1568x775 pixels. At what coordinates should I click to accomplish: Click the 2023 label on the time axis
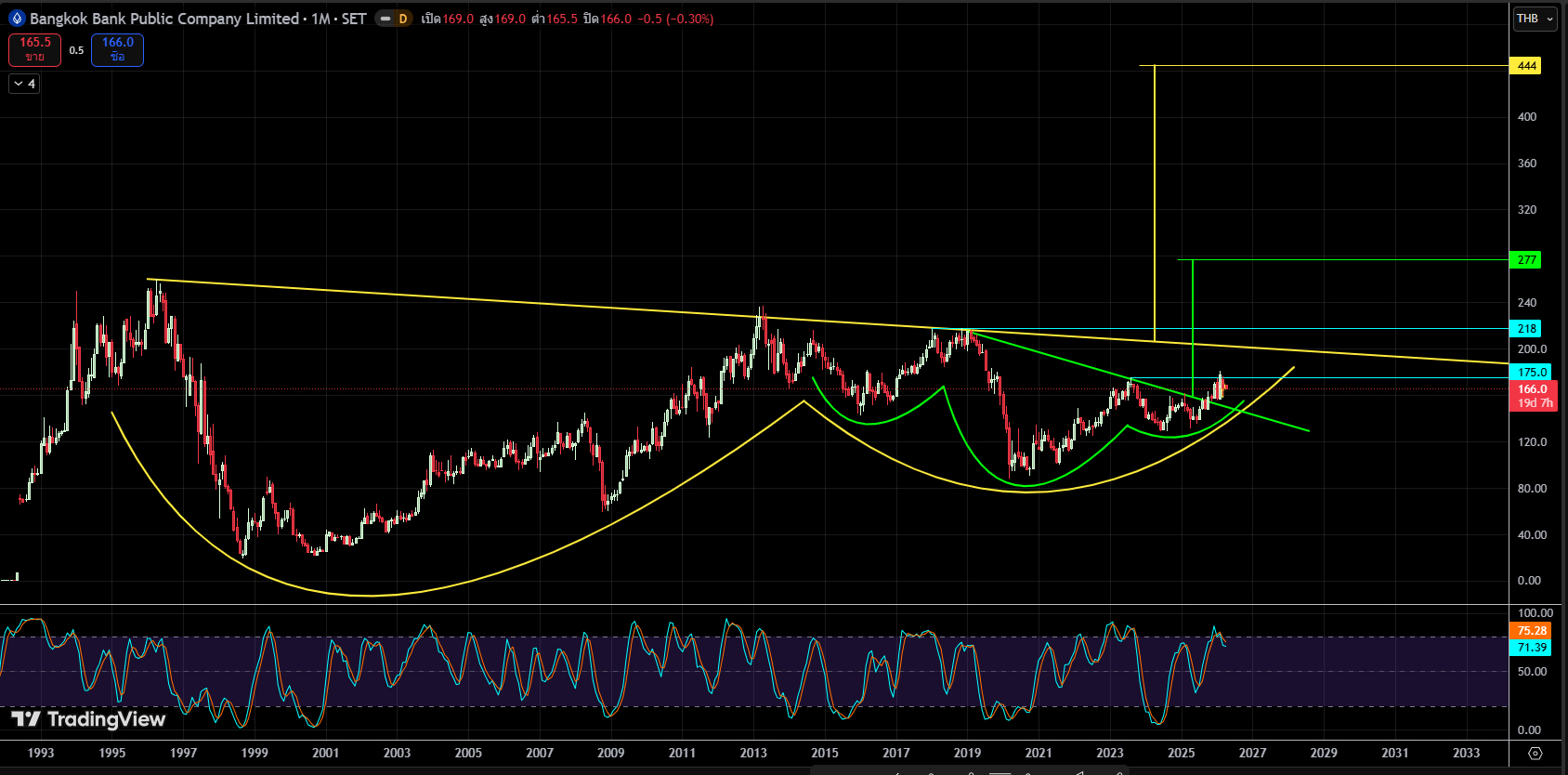click(1110, 753)
